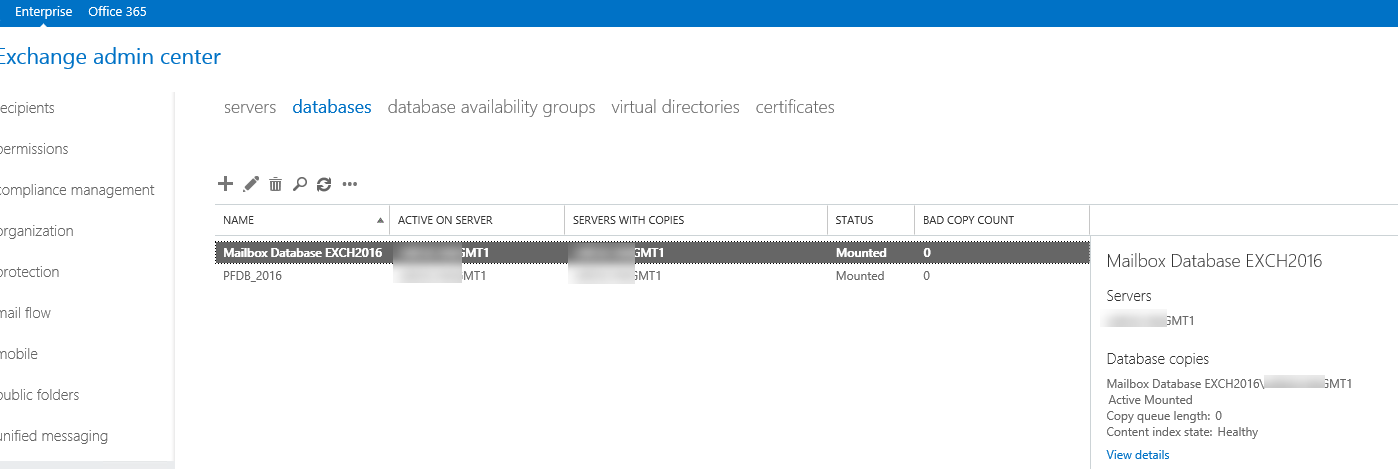Click the Exchange admin center title
This screenshot has height=469, width=1398.
pyautogui.click(x=108, y=57)
